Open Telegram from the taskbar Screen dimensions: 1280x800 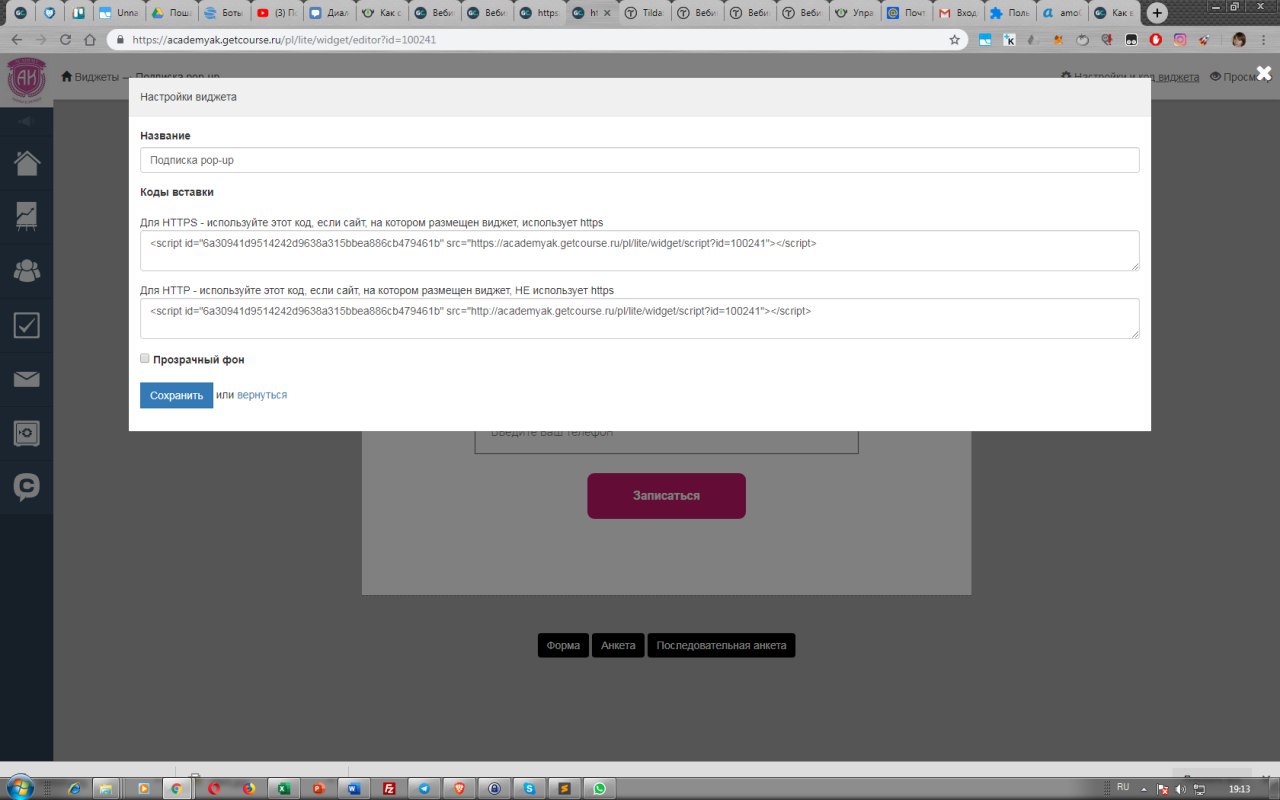coord(424,788)
